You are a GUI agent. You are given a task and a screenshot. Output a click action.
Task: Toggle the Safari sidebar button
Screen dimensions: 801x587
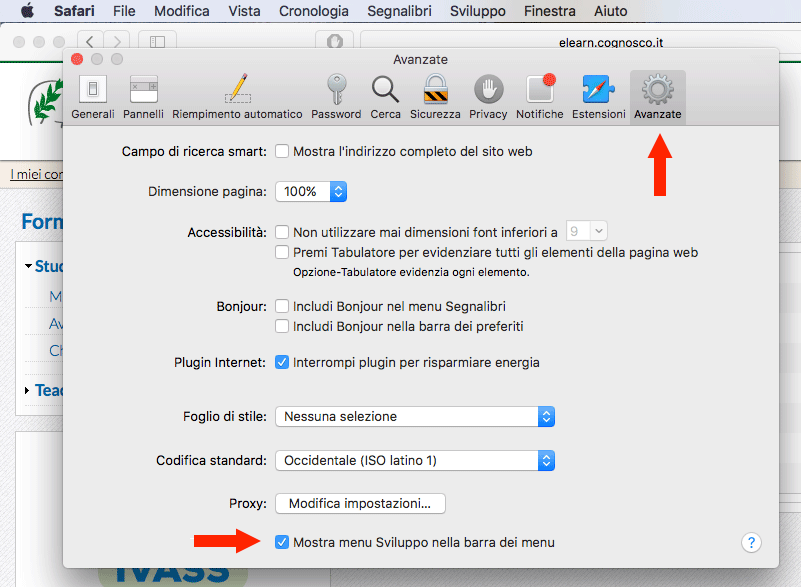pyautogui.click(x=157, y=41)
